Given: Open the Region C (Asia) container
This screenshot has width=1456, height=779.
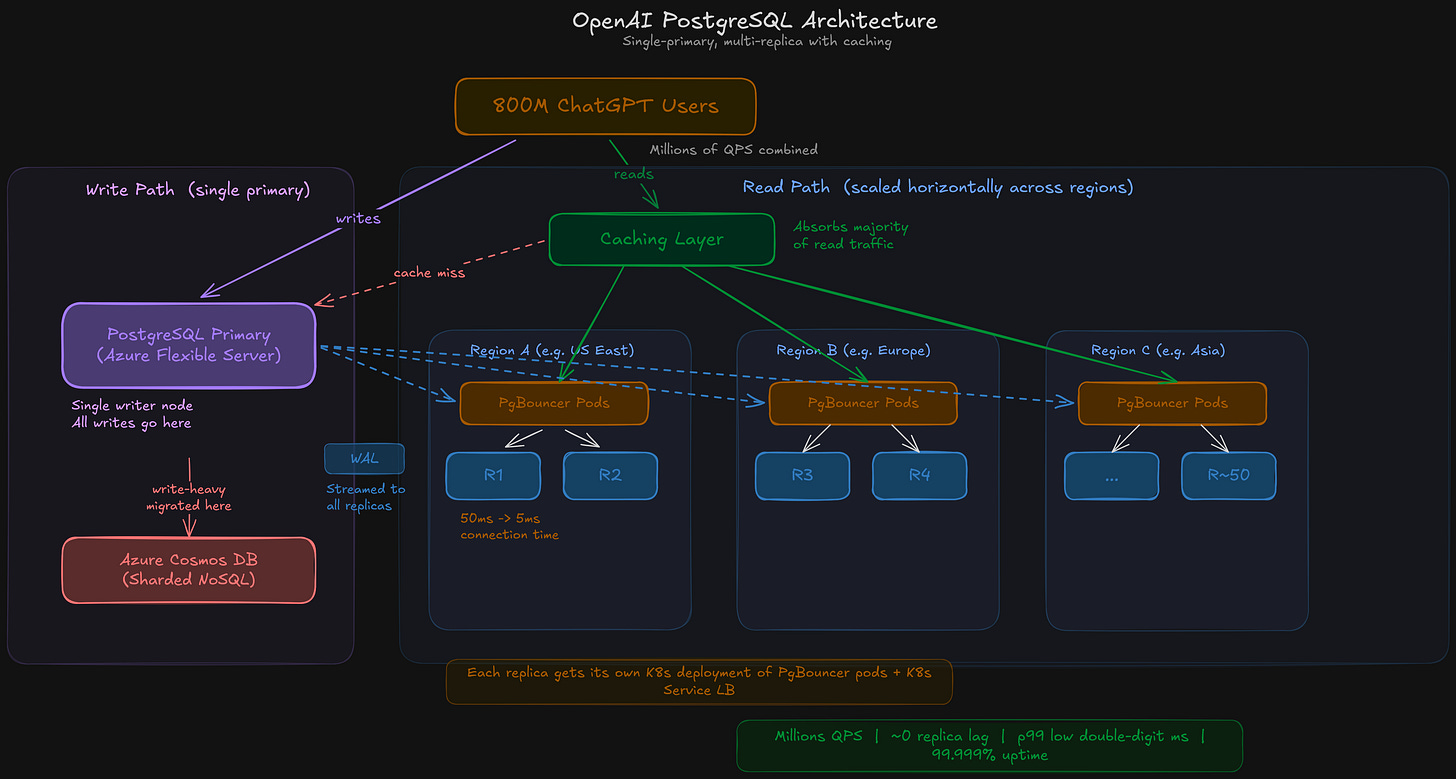Looking at the screenshot, I should 1162,350.
